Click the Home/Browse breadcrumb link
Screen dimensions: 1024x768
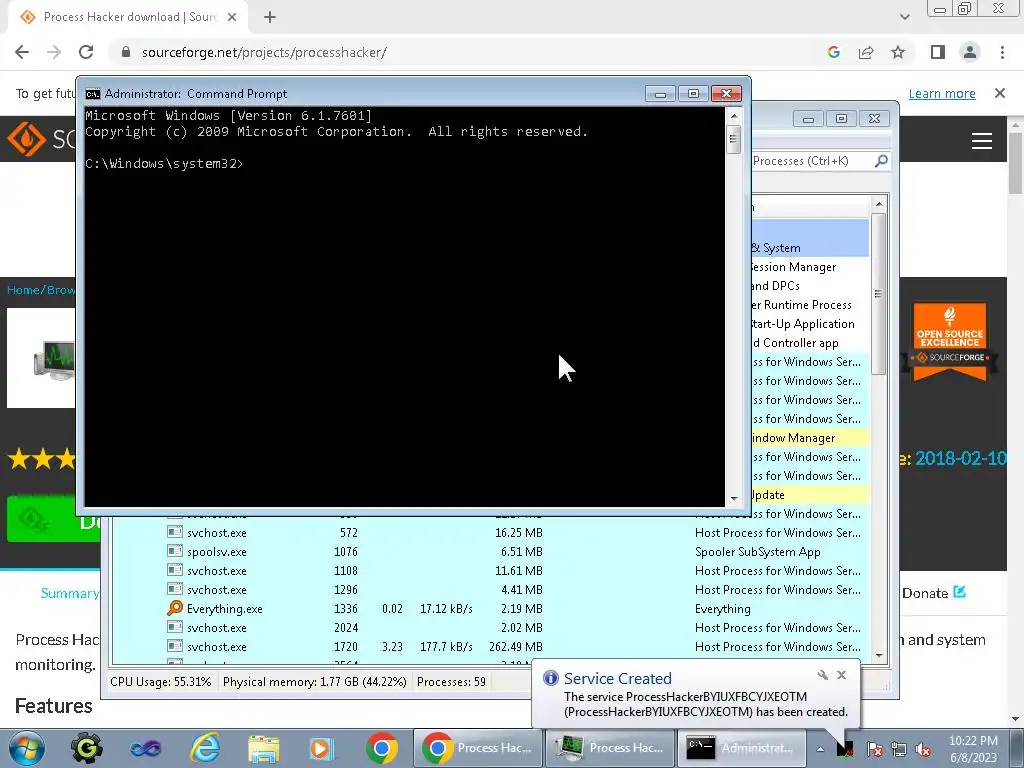(42, 289)
